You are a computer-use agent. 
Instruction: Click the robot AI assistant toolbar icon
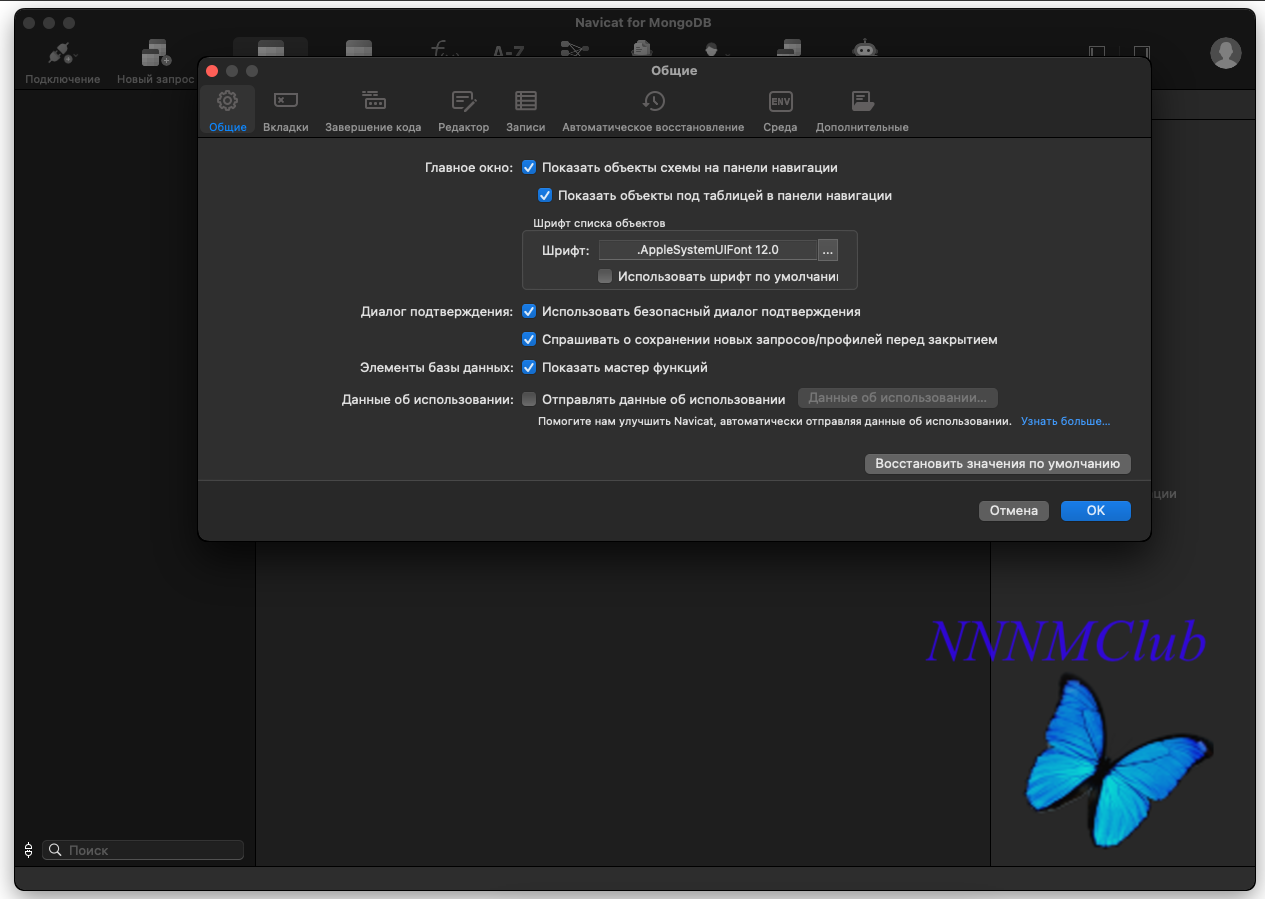coord(863,50)
